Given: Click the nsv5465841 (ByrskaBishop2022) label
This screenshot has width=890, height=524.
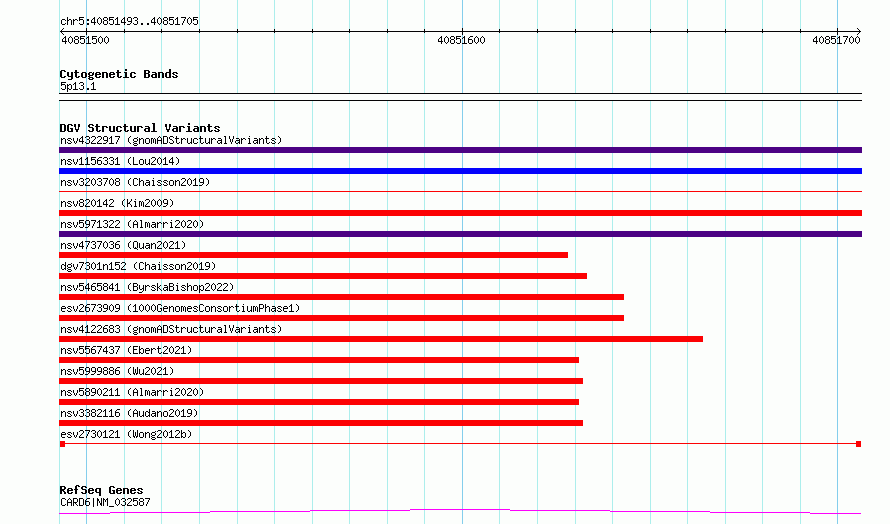Looking at the screenshot, I should click(147, 287).
